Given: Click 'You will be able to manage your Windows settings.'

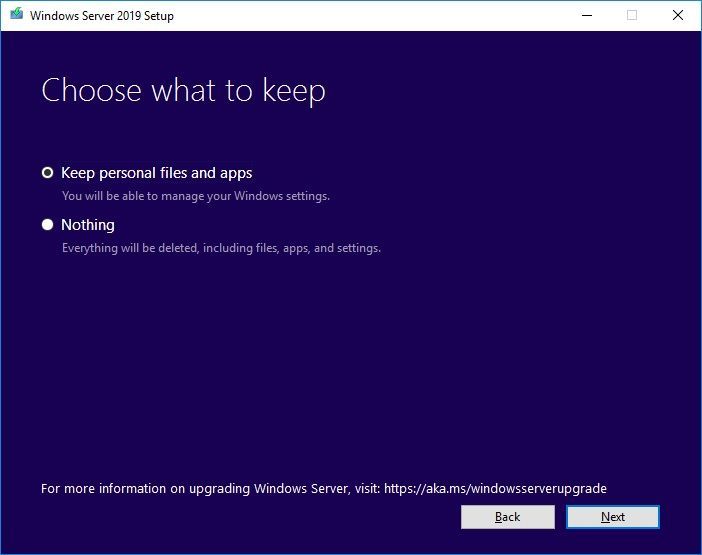Looking at the screenshot, I should [x=196, y=196].
